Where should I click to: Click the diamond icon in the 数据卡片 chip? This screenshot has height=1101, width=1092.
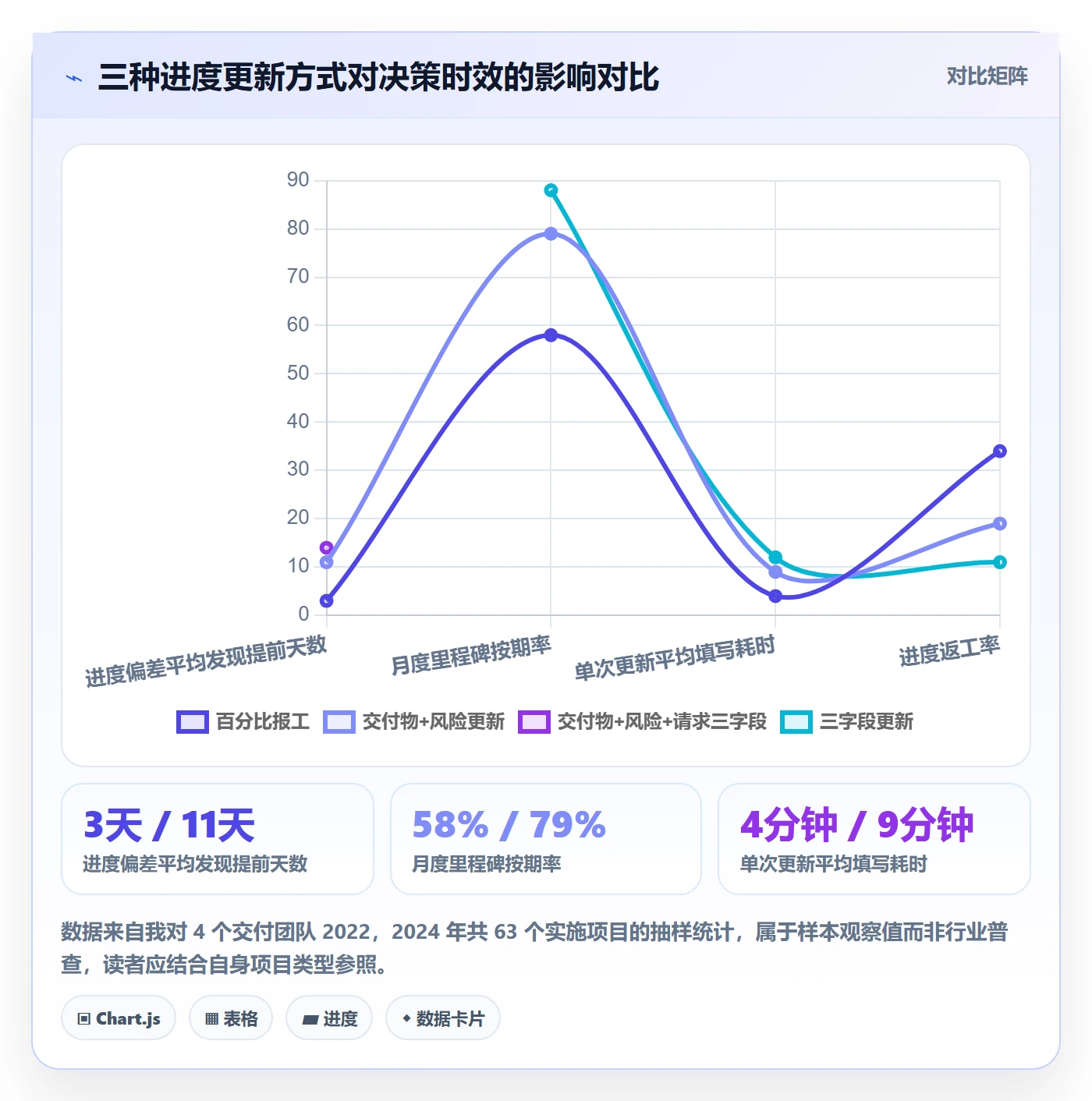[406, 1018]
